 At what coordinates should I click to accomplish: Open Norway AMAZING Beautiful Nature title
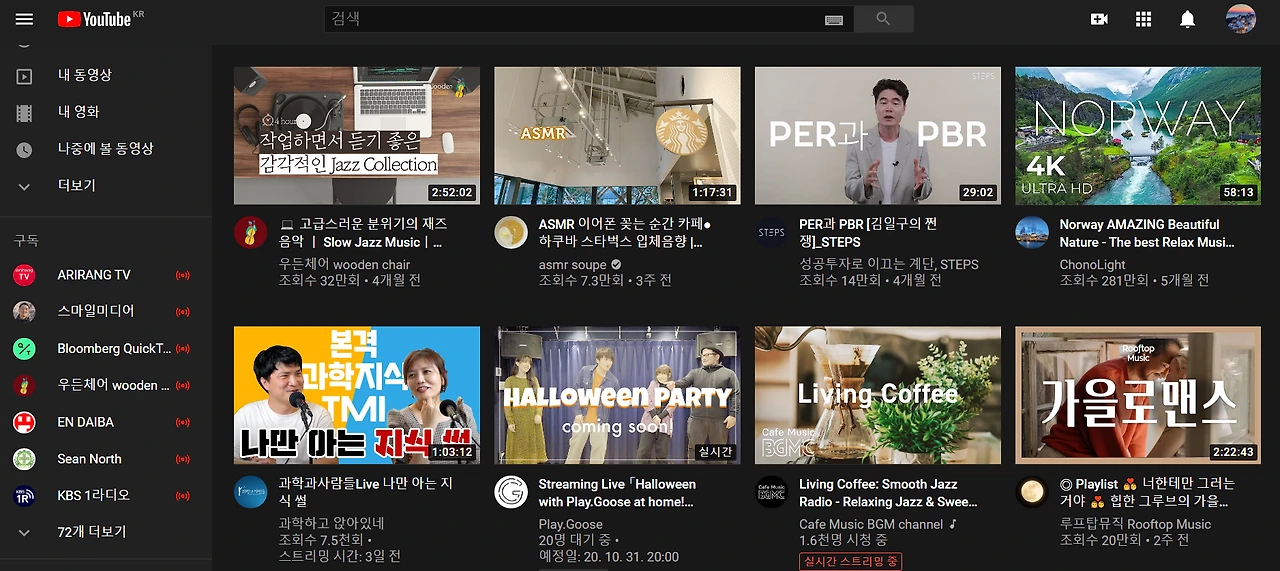pos(1147,233)
